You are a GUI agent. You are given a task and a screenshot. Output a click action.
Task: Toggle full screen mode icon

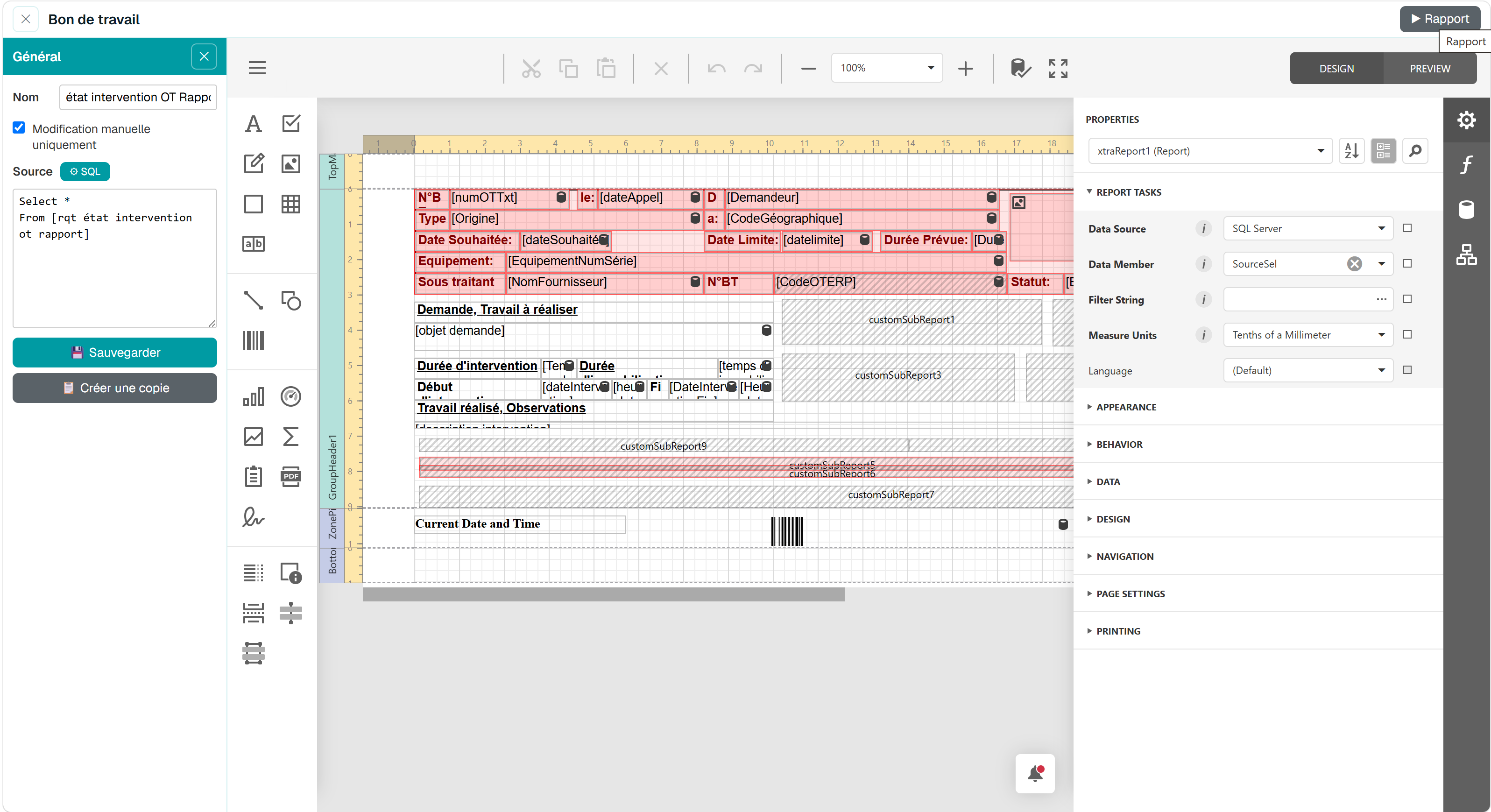click(x=1058, y=68)
